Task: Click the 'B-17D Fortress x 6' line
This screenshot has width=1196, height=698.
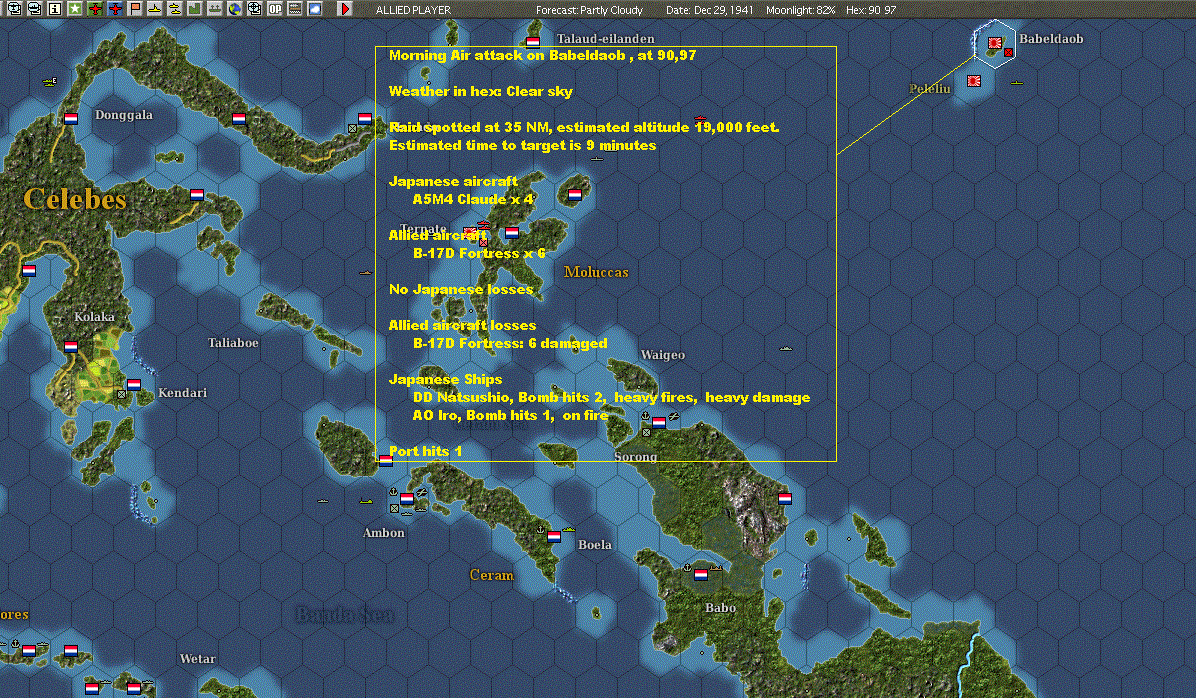Action: pyautogui.click(x=479, y=253)
